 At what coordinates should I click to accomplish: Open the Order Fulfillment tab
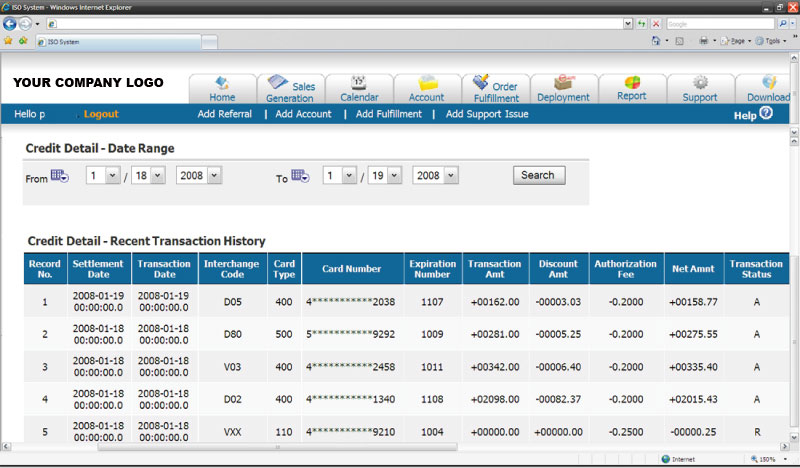496,89
